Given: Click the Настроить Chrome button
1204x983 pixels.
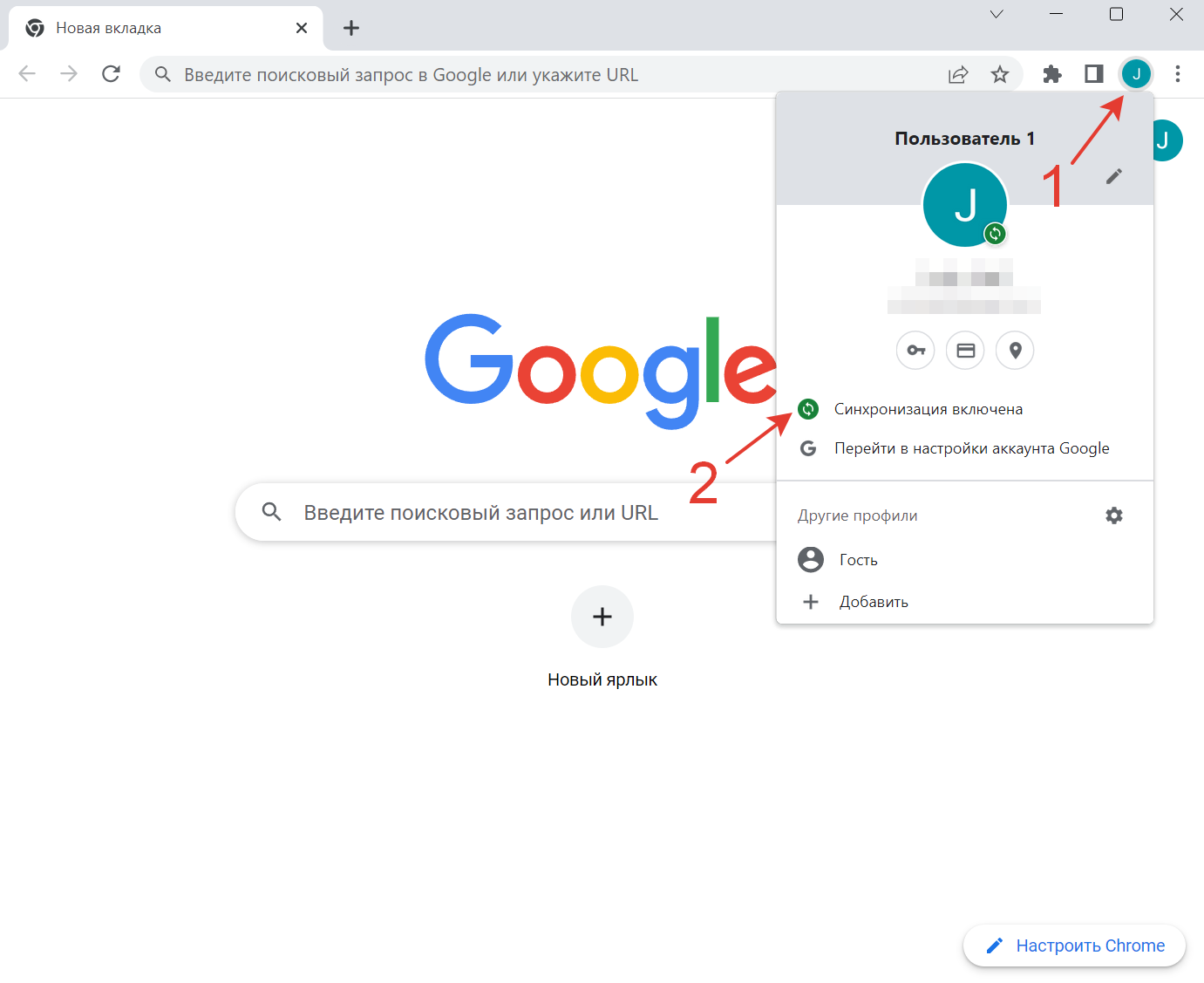Looking at the screenshot, I should (x=1074, y=945).
